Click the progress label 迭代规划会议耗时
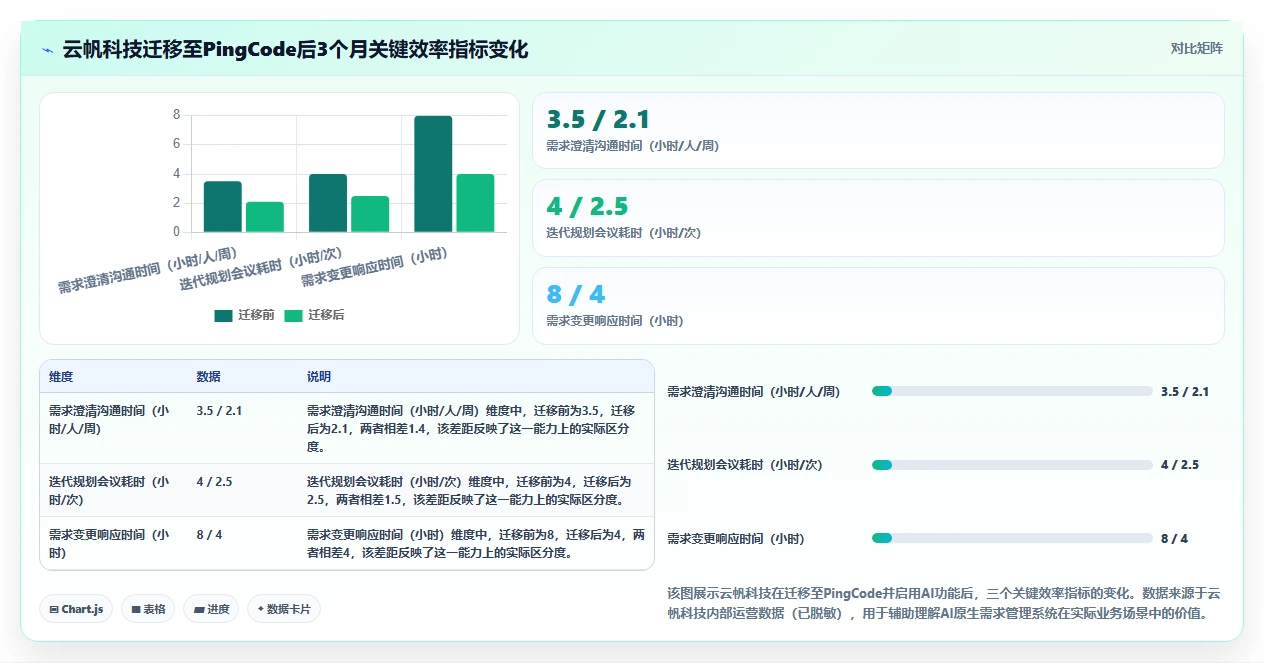This screenshot has height=663, width=1264. point(744,465)
